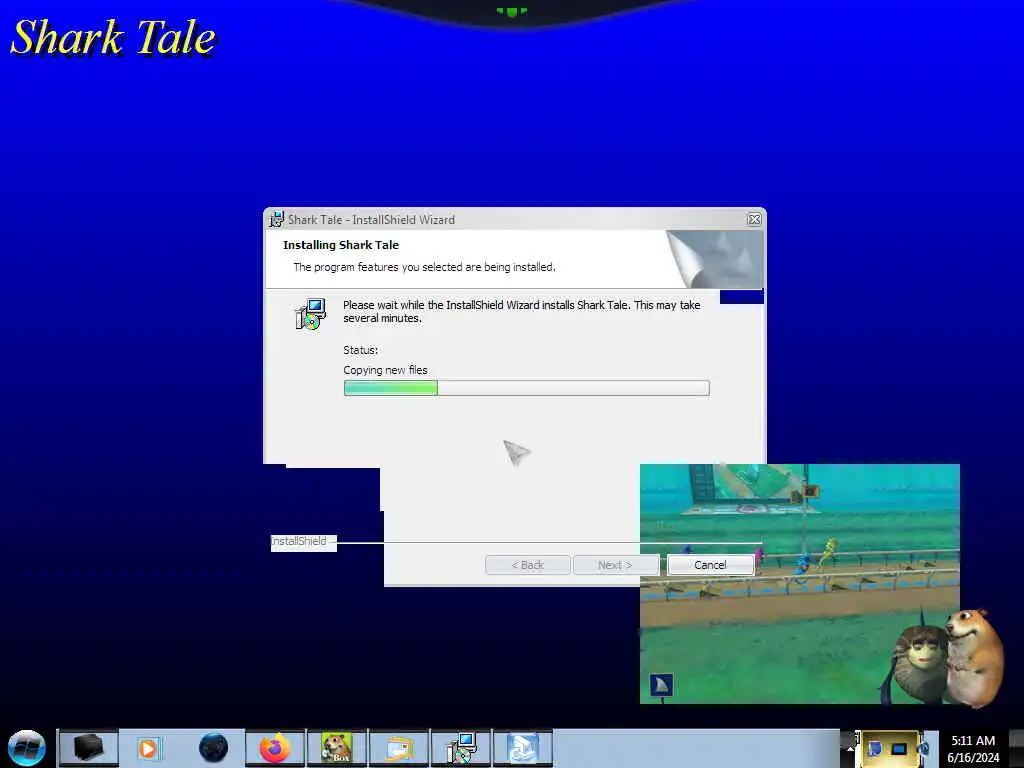Open the clock showing 5:11 AM
The width and height of the screenshot is (1024, 768).
[973, 749]
